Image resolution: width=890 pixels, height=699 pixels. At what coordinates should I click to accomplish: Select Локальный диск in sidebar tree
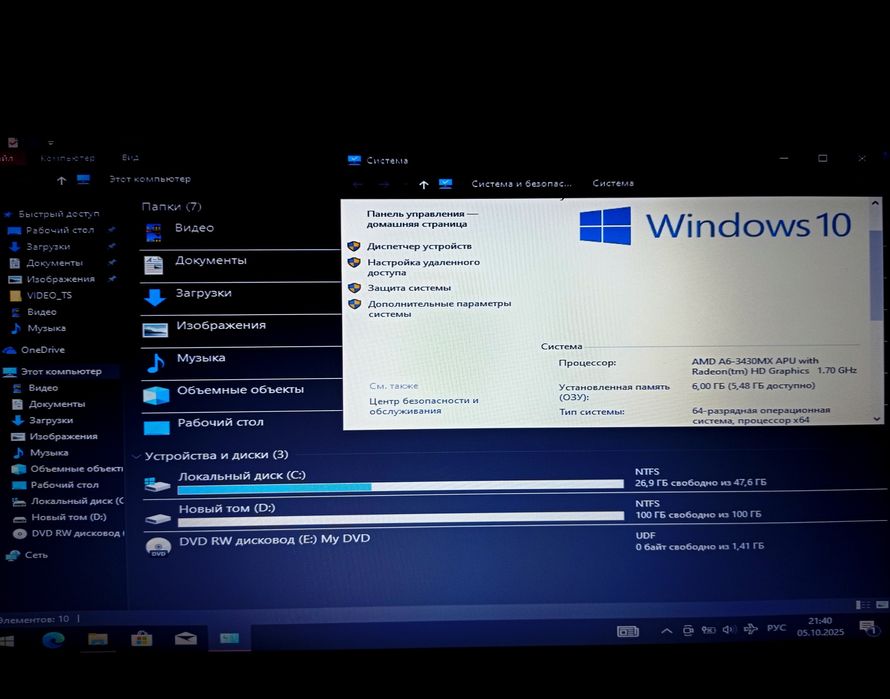pyautogui.click(x=77, y=501)
